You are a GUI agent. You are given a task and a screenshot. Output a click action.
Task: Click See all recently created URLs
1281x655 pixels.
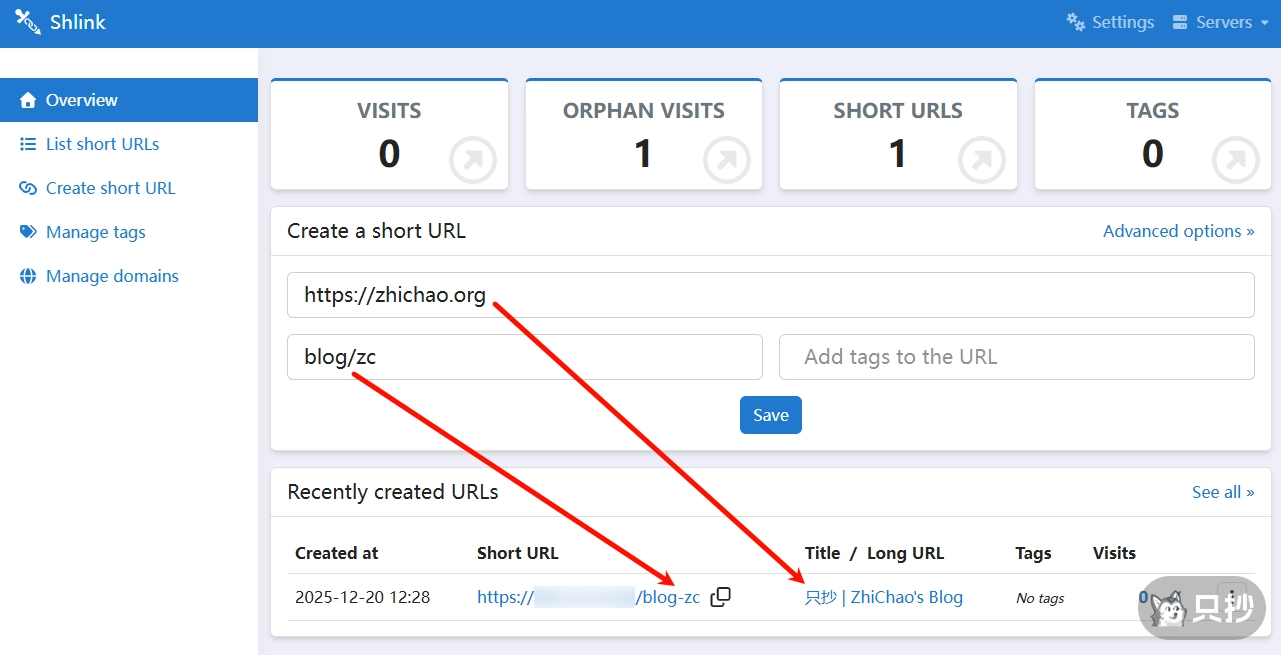click(x=1222, y=492)
